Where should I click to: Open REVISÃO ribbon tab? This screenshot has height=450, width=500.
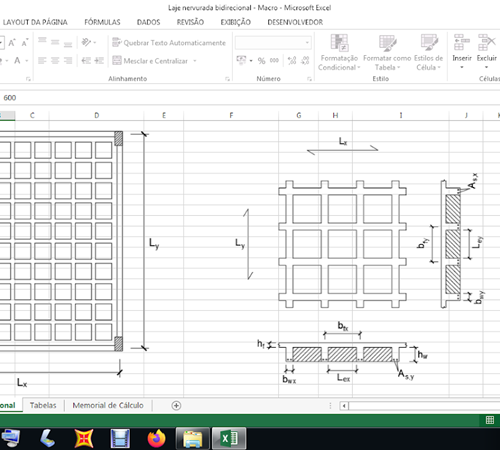click(x=190, y=22)
